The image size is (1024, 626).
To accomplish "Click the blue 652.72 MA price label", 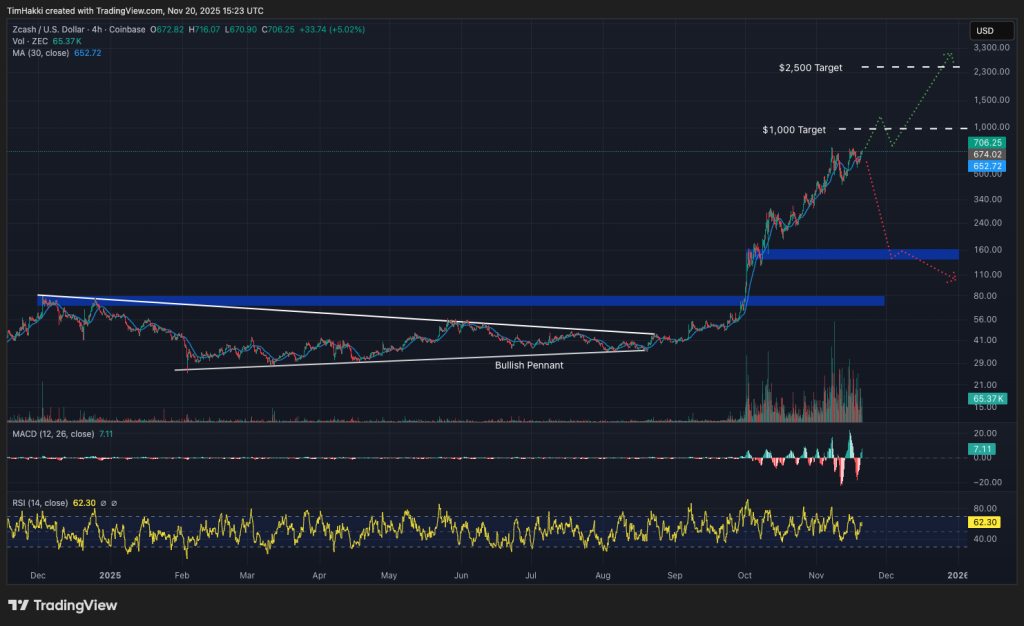I will click(985, 168).
